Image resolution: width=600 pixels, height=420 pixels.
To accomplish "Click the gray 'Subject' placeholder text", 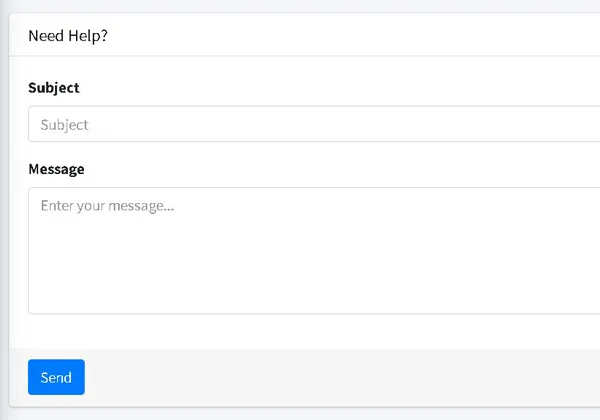I will click(64, 125).
